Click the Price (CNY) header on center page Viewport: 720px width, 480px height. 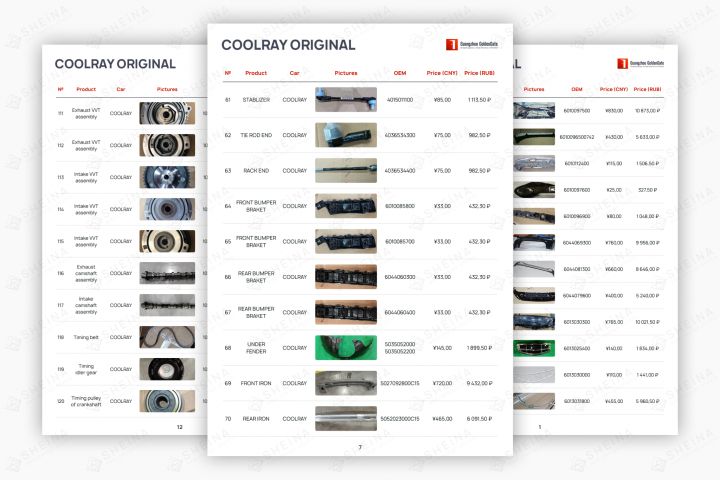coord(442,73)
